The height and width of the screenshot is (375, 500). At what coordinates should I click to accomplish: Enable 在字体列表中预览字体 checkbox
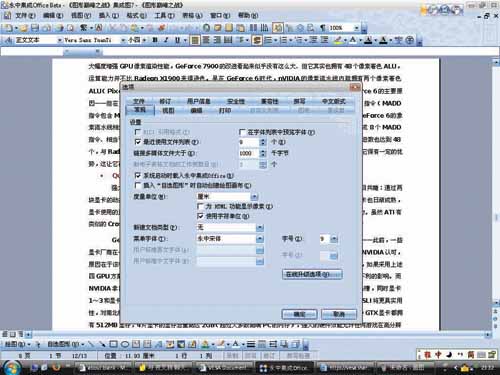pyautogui.click(x=242, y=132)
